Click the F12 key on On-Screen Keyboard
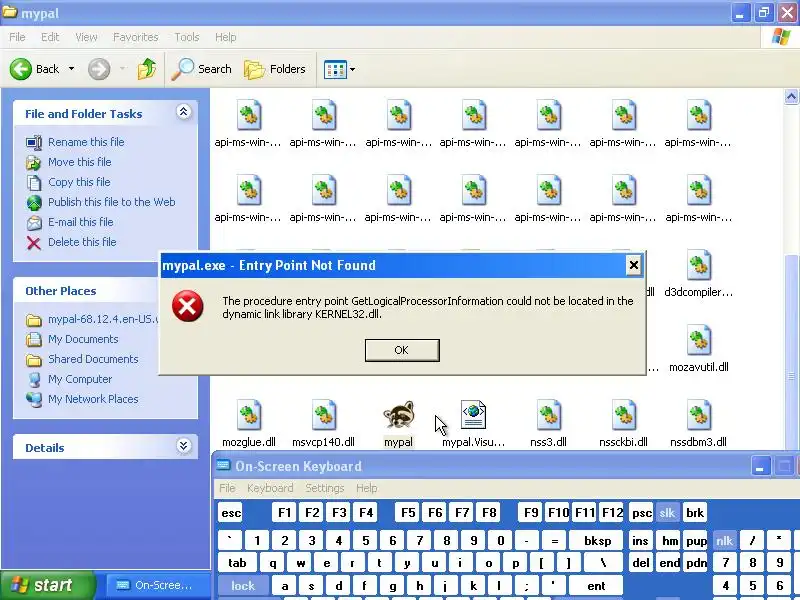800x600 pixels. 612,513
